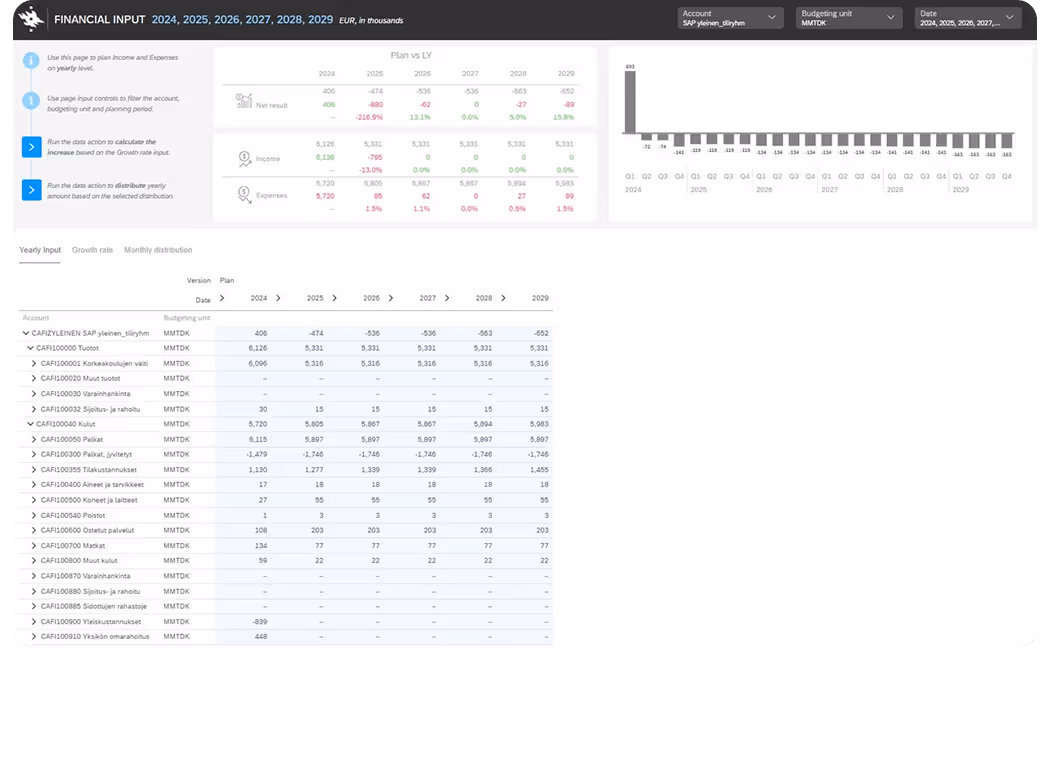Screen dimensions: 1050x778
Task: Switch to the Growth rate tab
Action: [92, 250]
